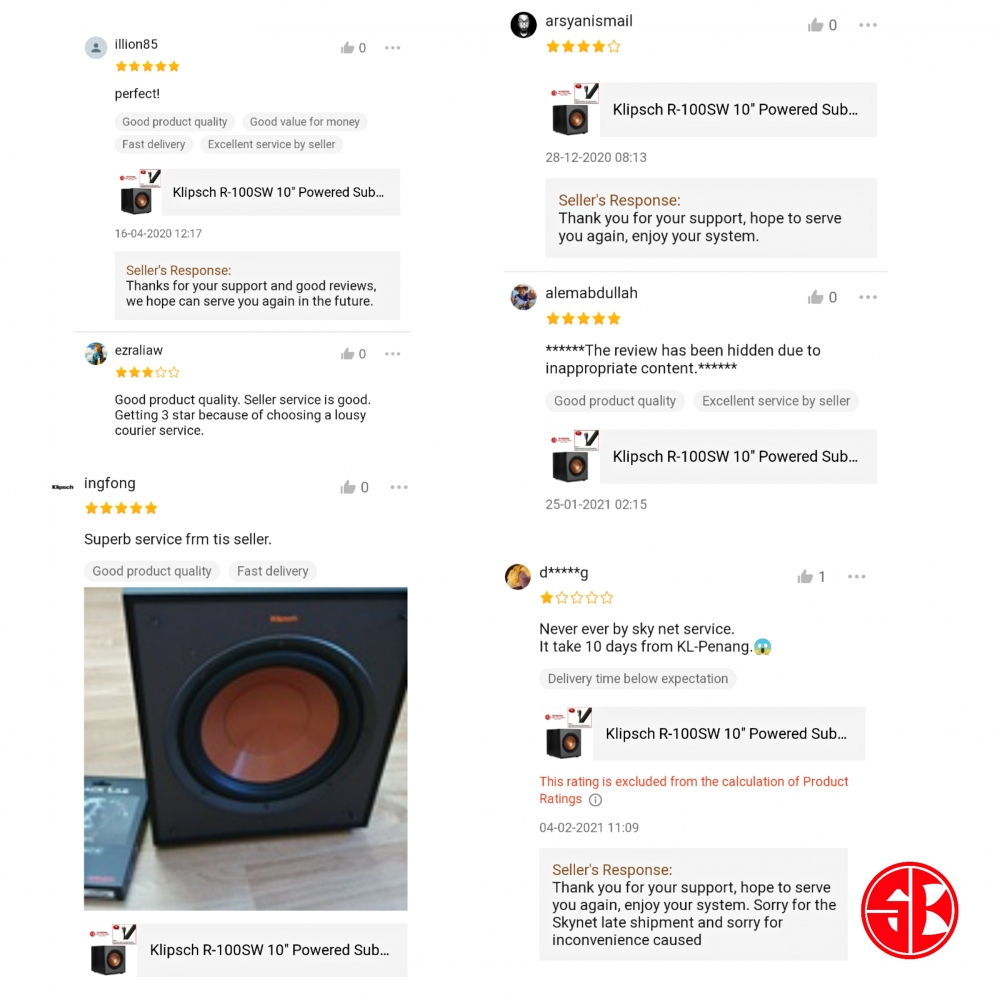Open more options for alemabdullah's review
The image size is (1000, 1000).
[867, 297]
